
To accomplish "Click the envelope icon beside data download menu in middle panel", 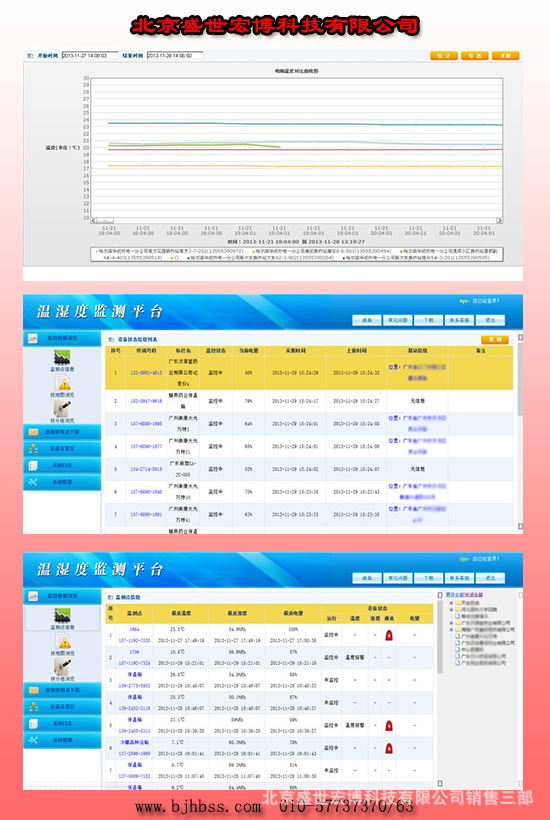I will (33, 432).
